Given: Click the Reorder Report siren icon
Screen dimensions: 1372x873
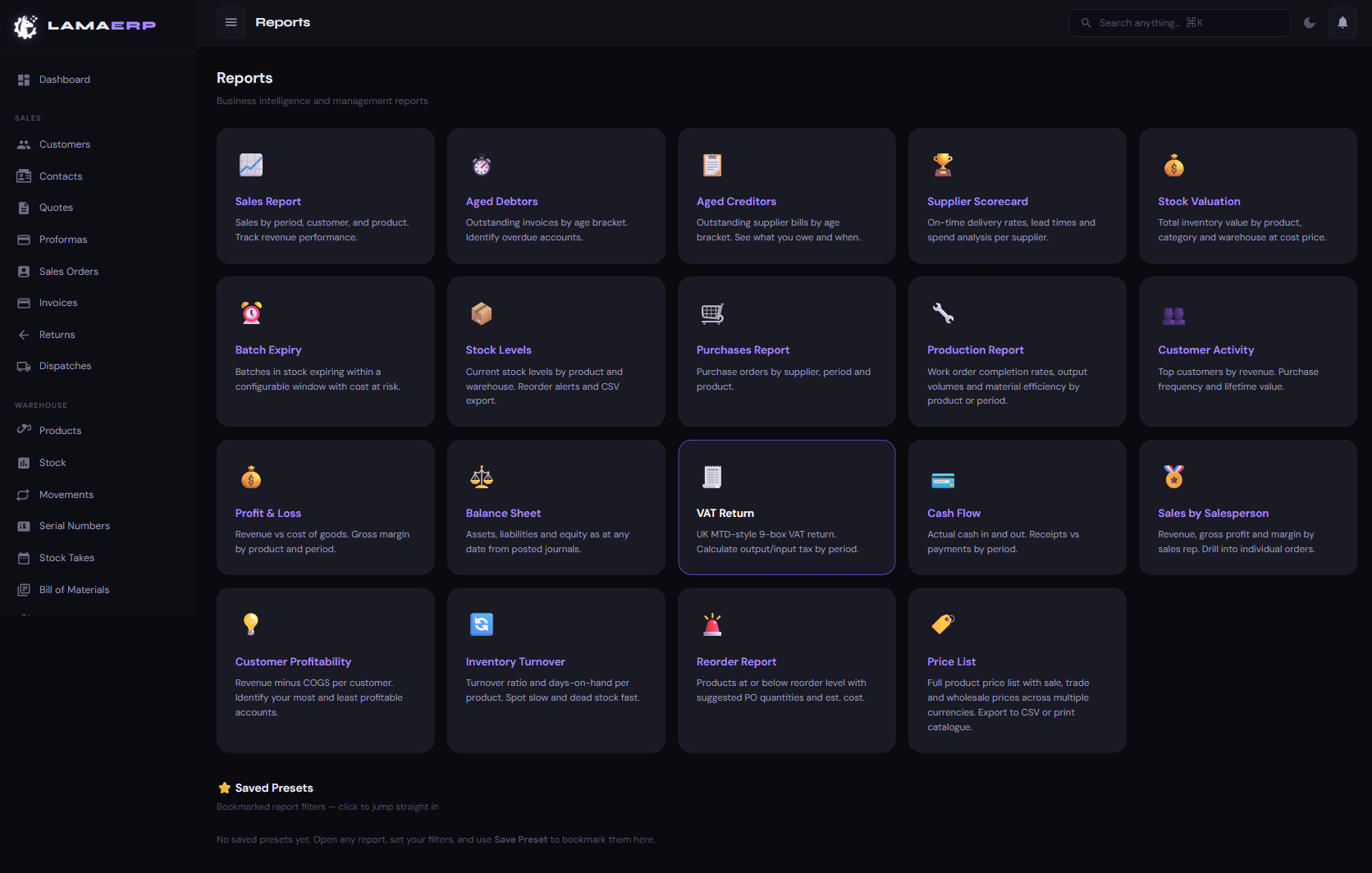Looking at the screenshot, I should point(712,624).
